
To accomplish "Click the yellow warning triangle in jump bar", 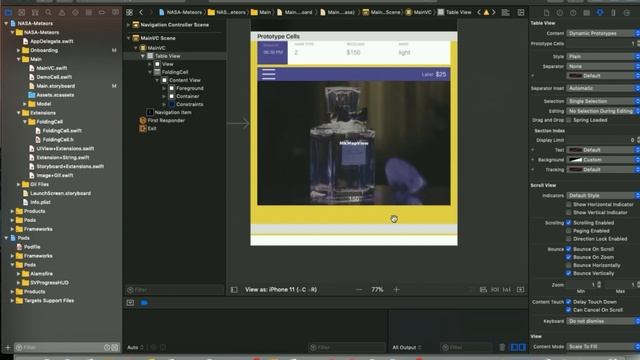I will click(486, 12).
